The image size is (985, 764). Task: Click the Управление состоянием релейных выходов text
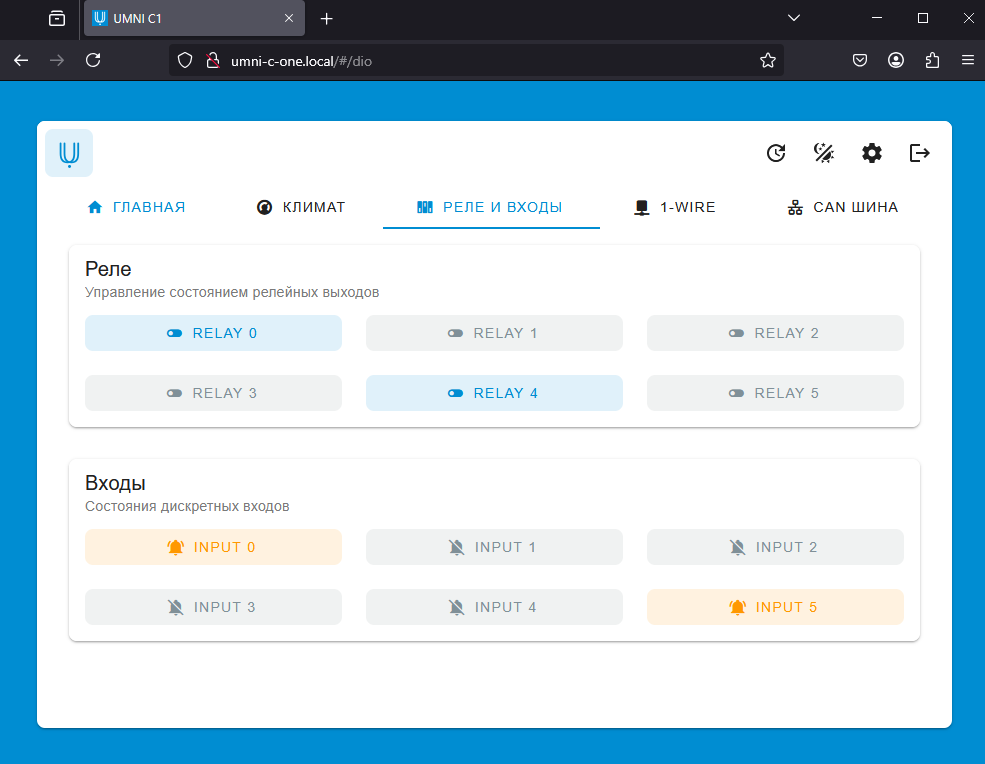point(232,293)
